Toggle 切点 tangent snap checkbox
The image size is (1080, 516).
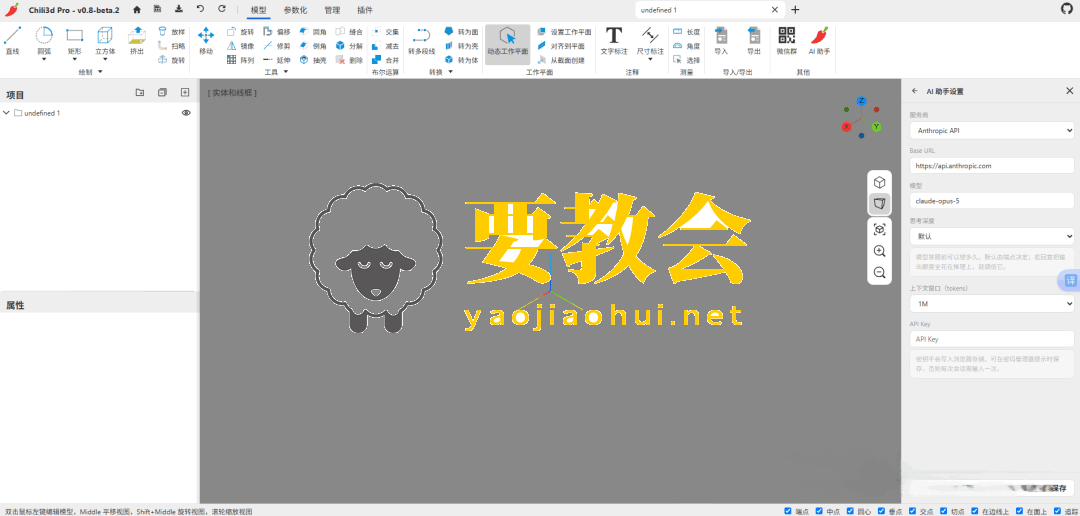pos(943,511)
